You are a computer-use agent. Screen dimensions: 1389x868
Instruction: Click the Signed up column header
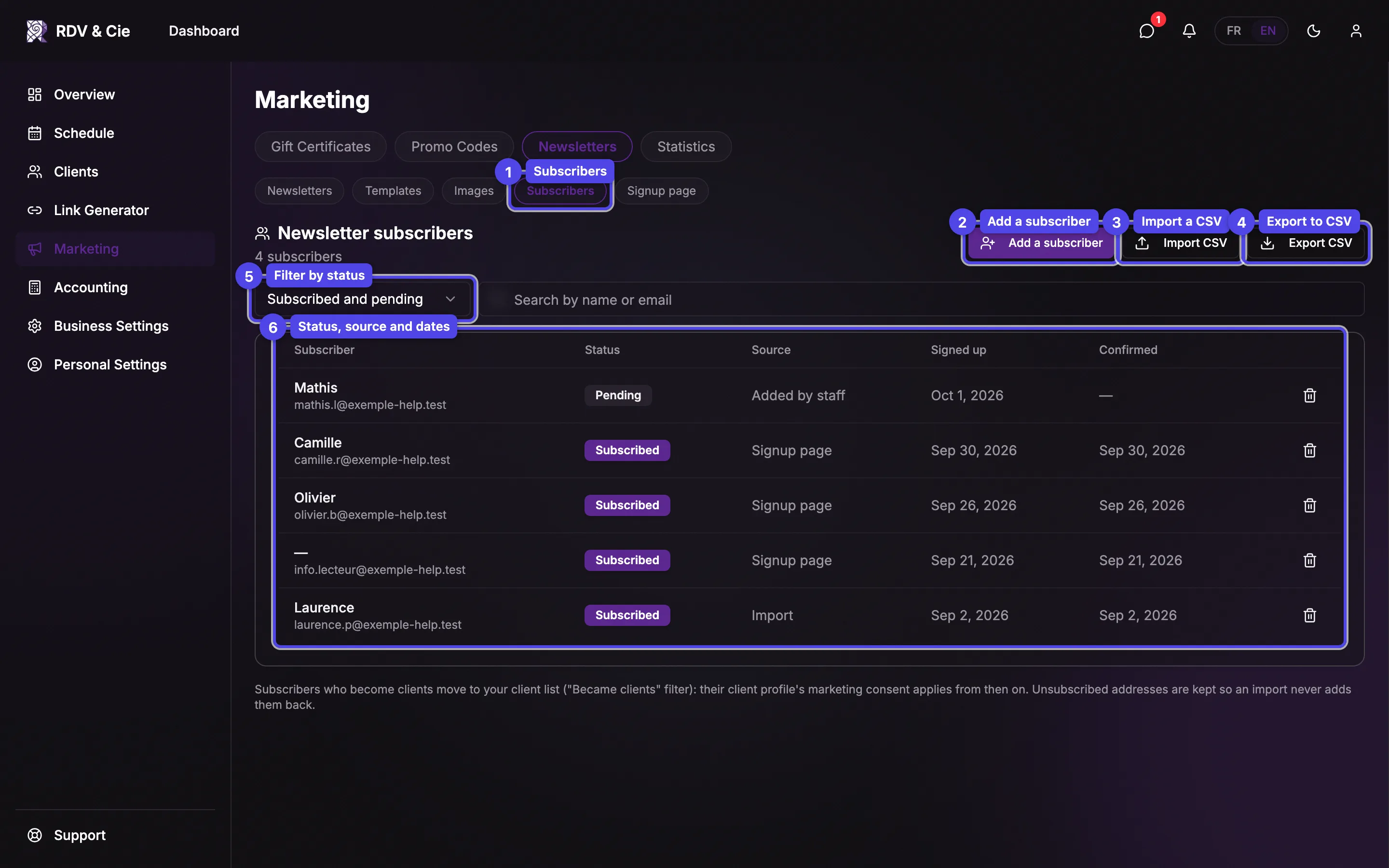click(x=958, y=350)
